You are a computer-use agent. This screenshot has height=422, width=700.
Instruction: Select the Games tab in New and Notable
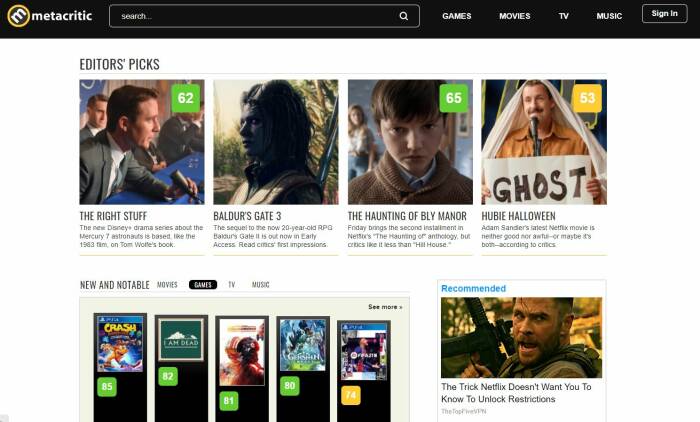pyautogui.click(x=203, y=284)
